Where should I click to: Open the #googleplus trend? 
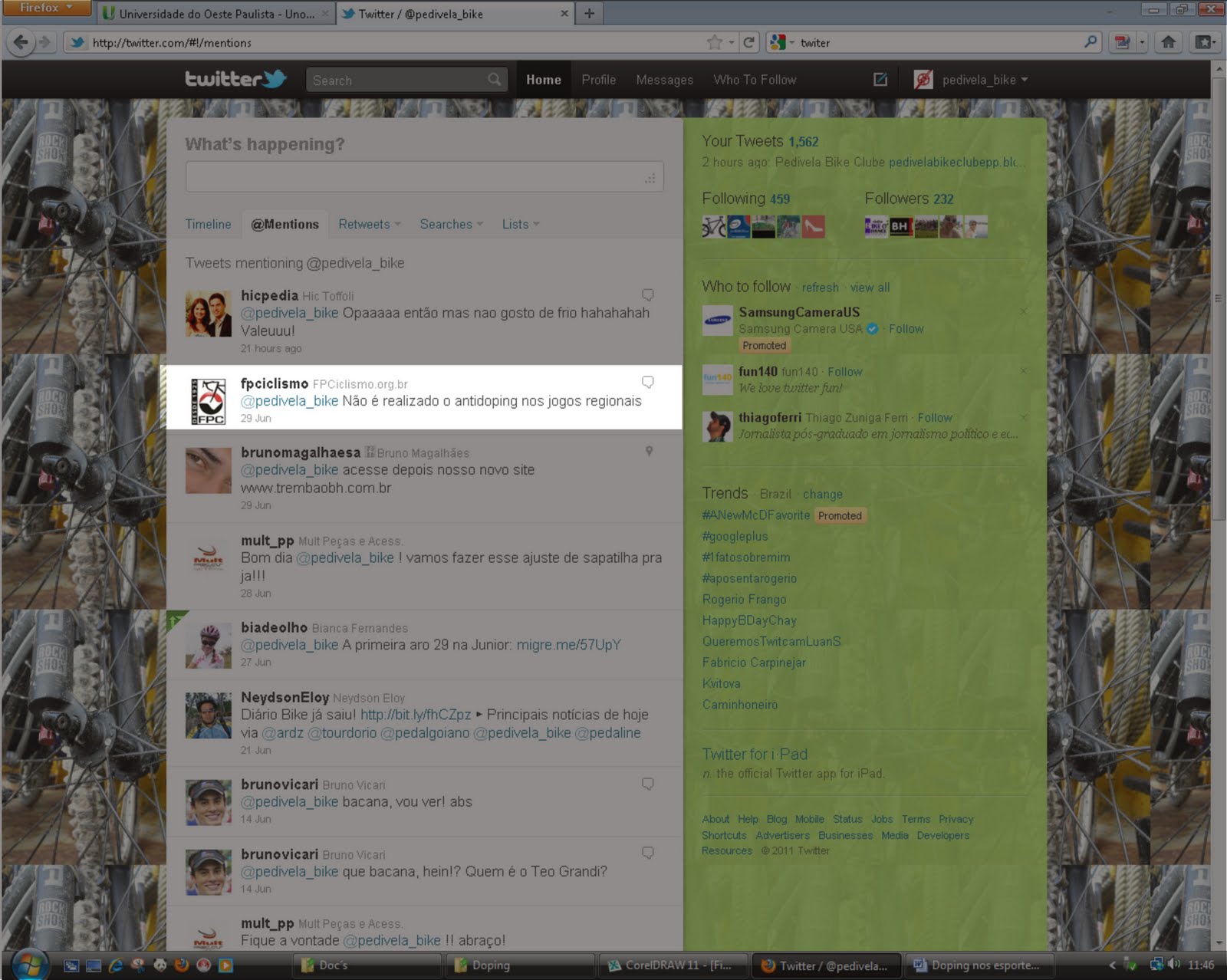click(x=735, y=536)
